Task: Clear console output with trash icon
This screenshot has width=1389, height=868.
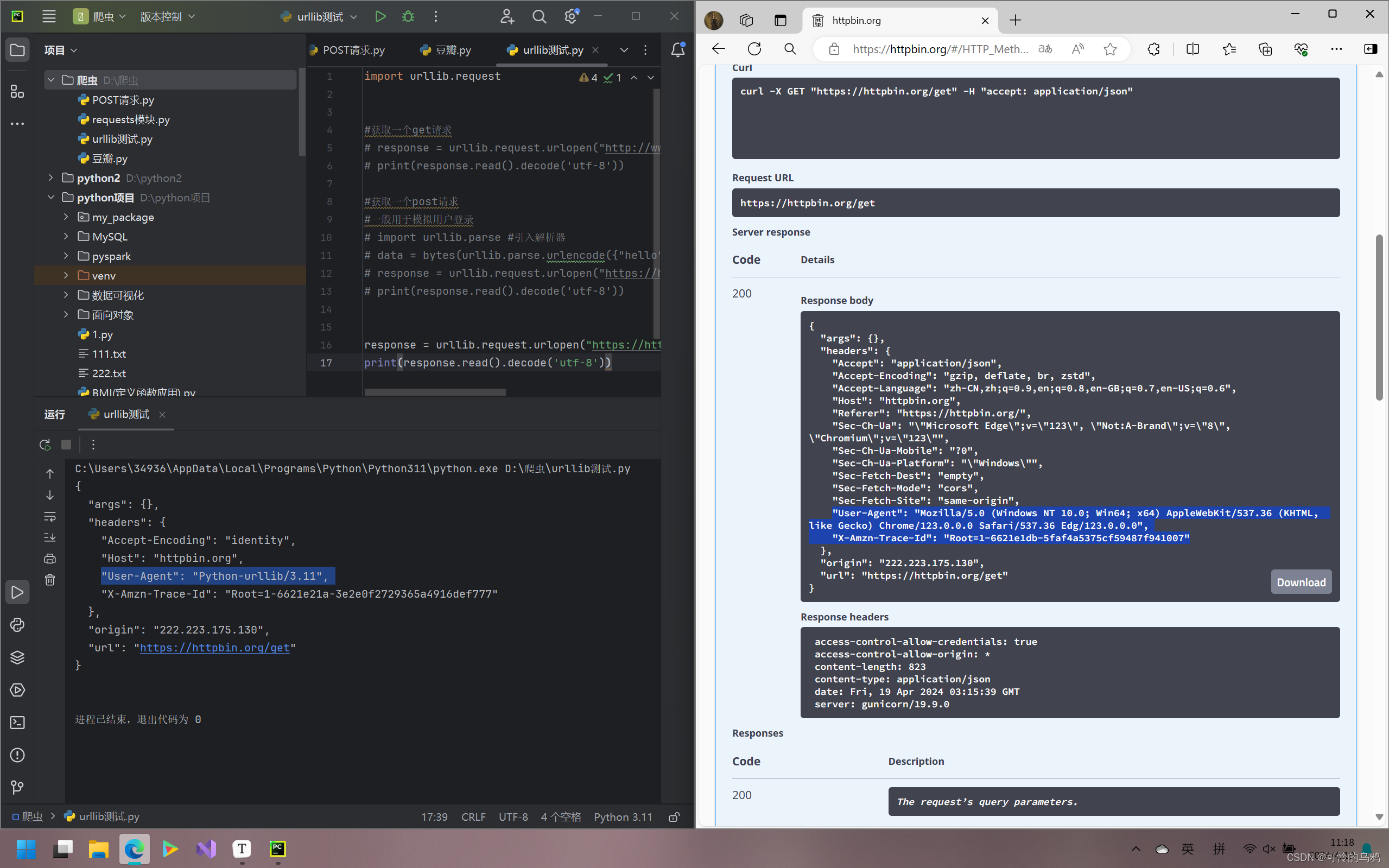Action: [x=50, y=580]
